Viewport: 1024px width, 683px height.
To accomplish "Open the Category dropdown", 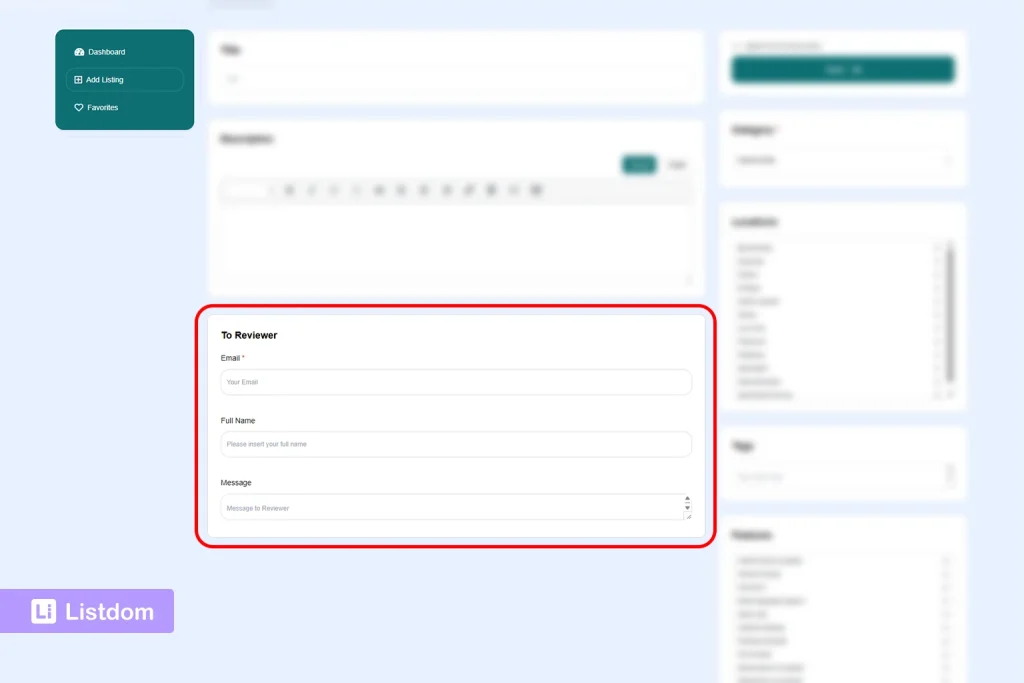I will click(843, 160).
